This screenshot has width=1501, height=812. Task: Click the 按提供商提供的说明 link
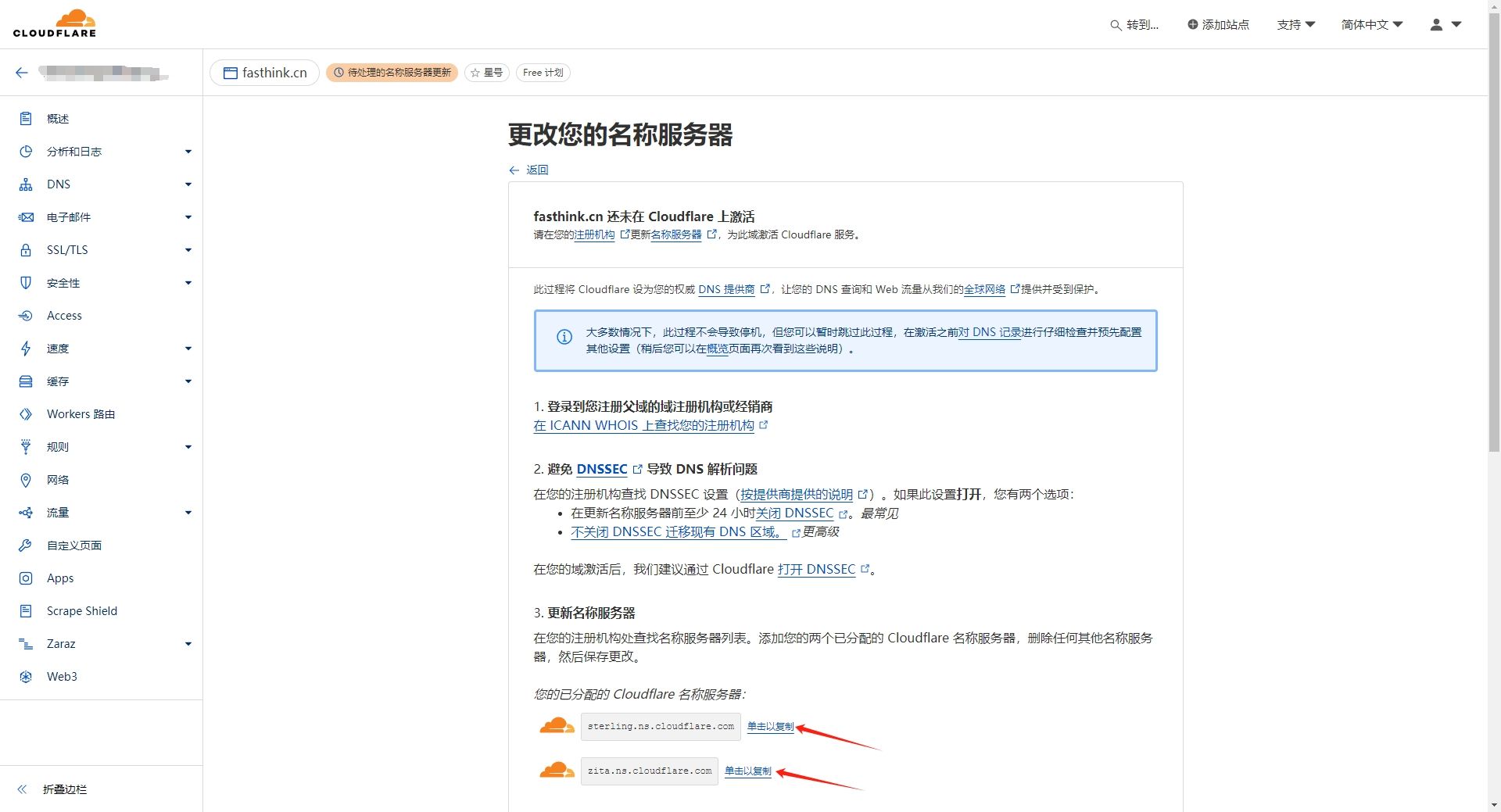click(796, 495)
